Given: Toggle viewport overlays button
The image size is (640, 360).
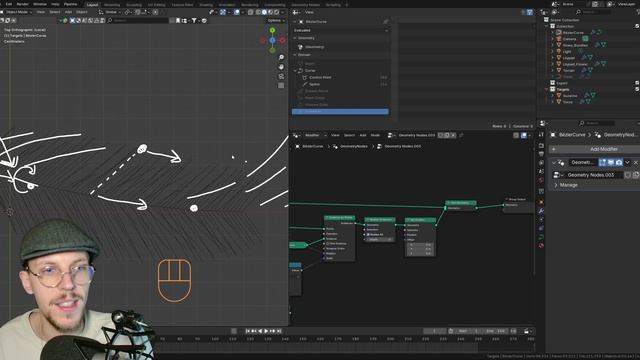Looking at the screenshot, I should coord(237,12).
